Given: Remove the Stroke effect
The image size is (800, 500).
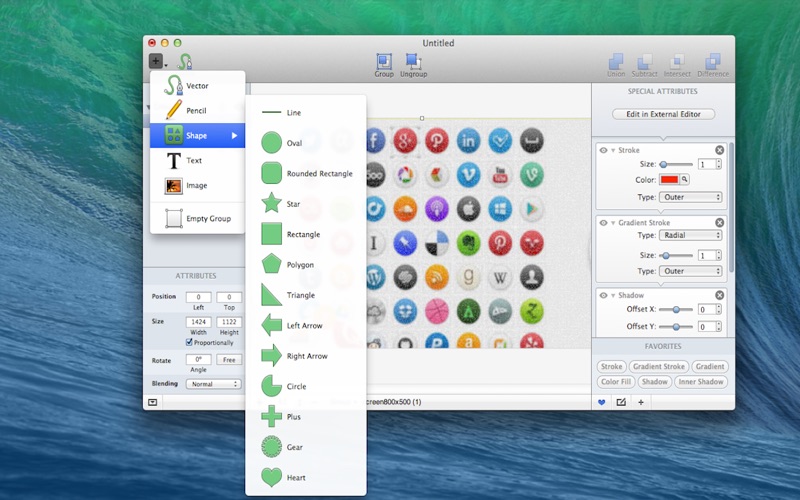Looking at the screenshot, I should coord(719,150).
